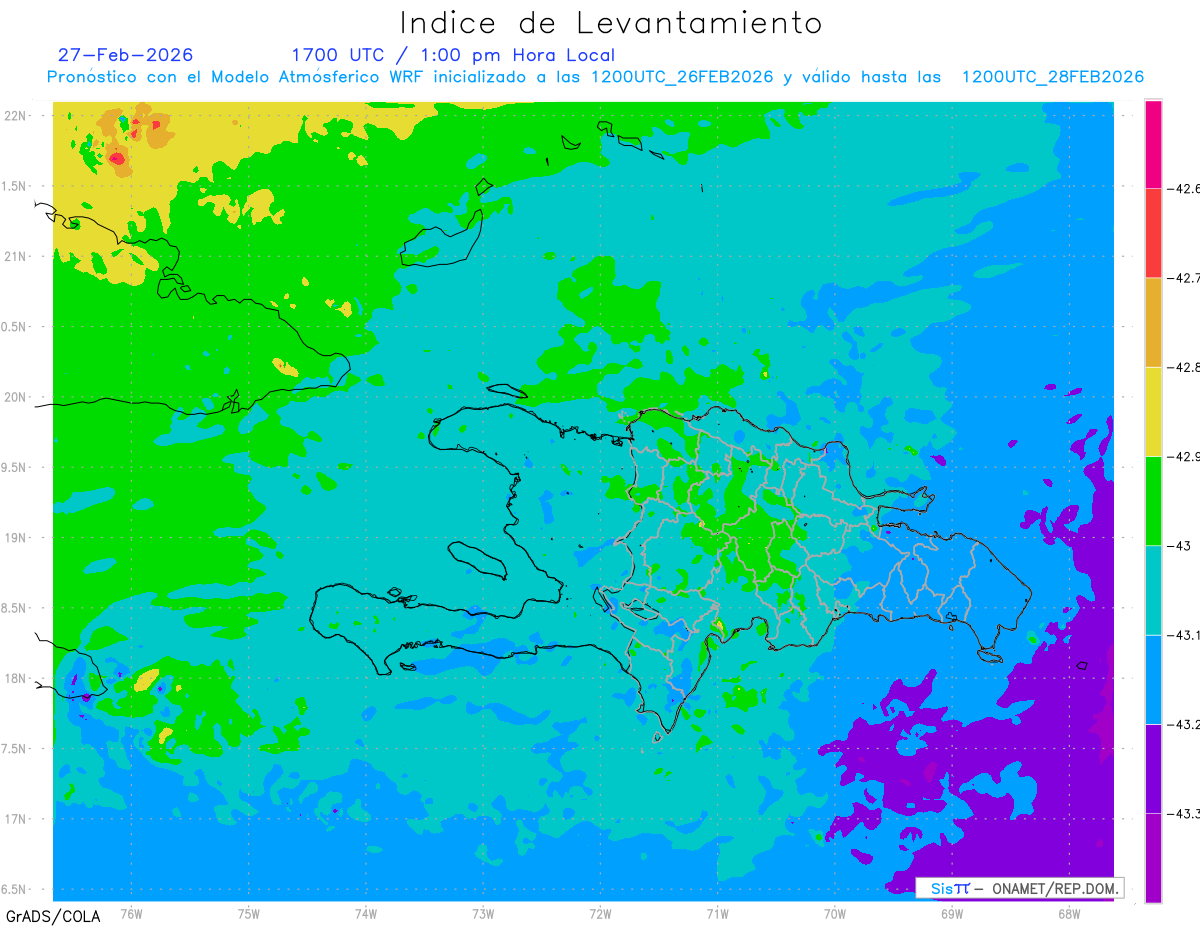Click the '76W' longitude label
The height and width of the screenshot is (927, 1200).
coord(131,913)
